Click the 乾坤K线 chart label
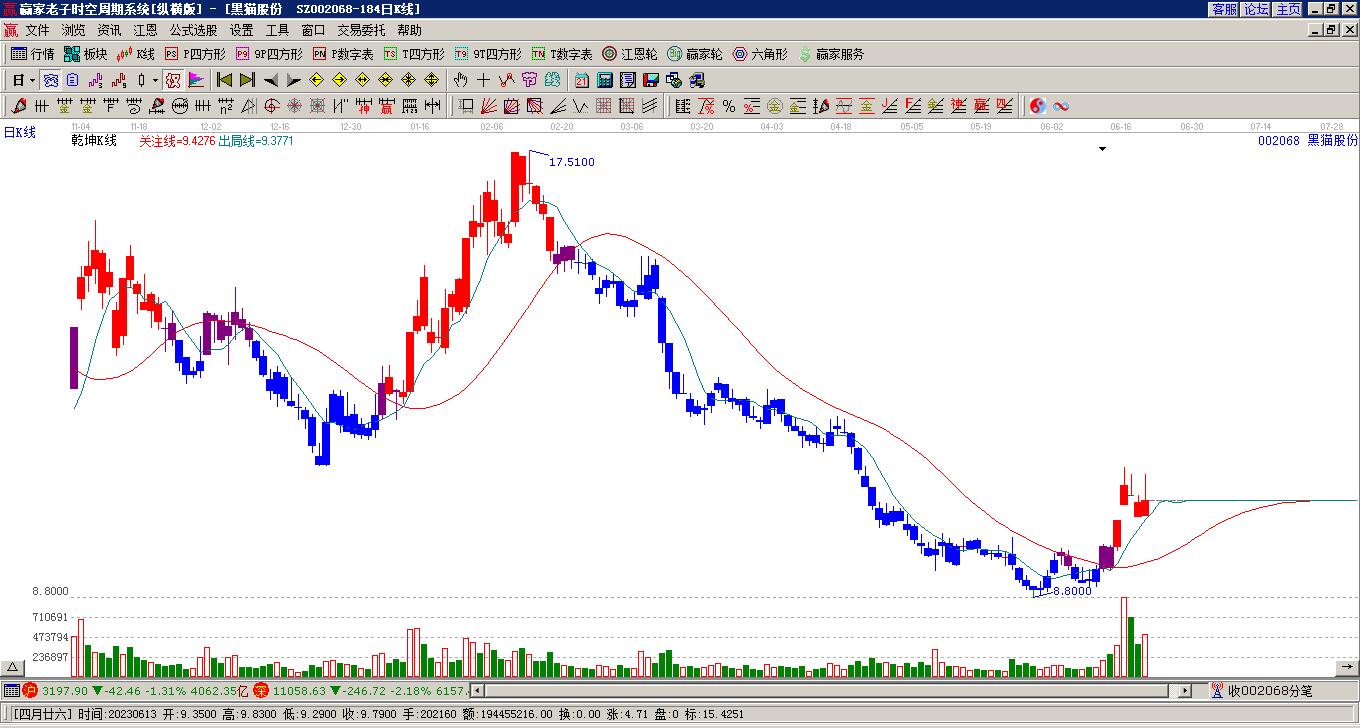The image size is (1360, 728). (x=94, y=141)
